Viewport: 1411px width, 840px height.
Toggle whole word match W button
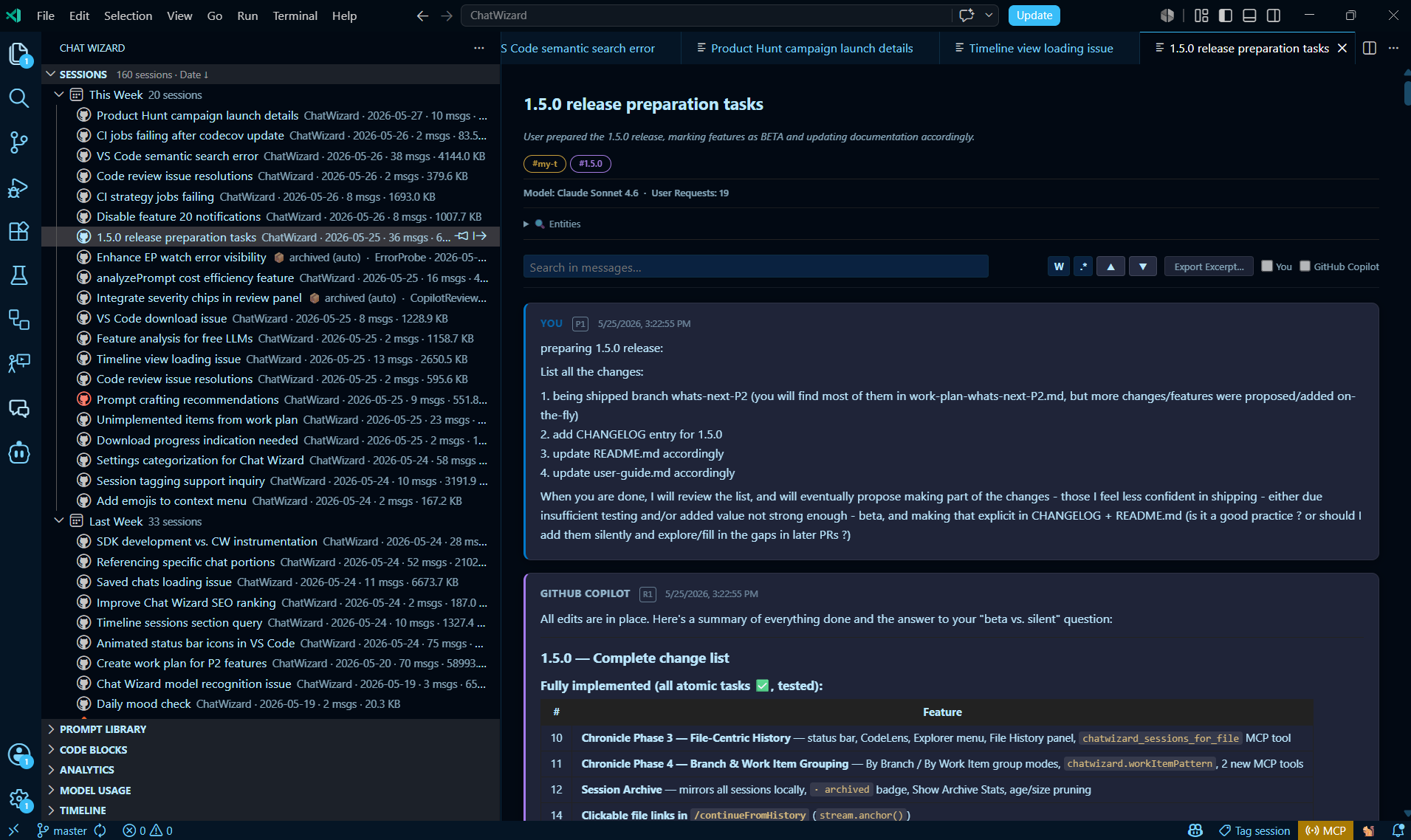(x=1059, y=266)
